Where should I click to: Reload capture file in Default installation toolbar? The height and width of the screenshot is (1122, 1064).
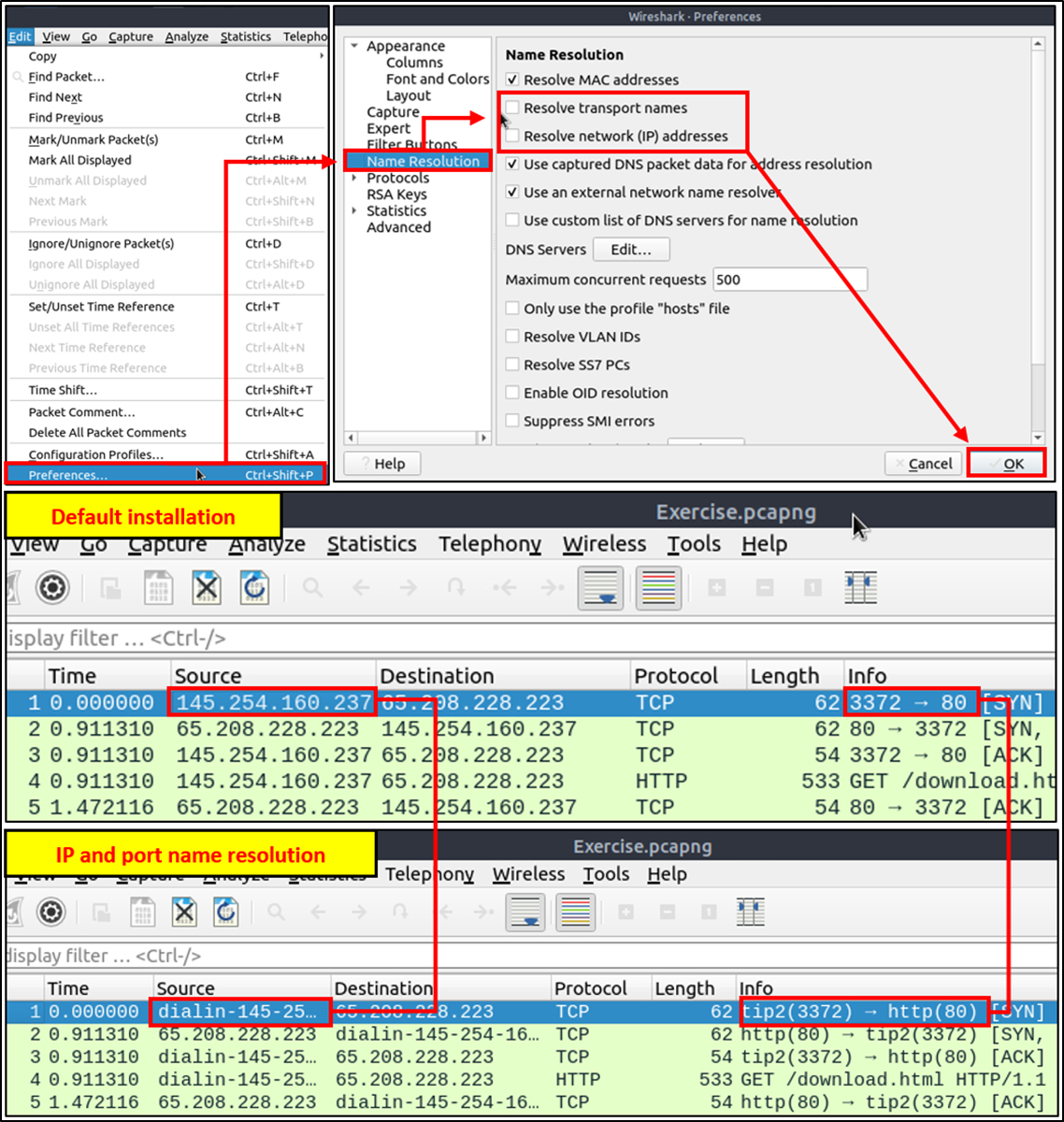coord(255,588)
